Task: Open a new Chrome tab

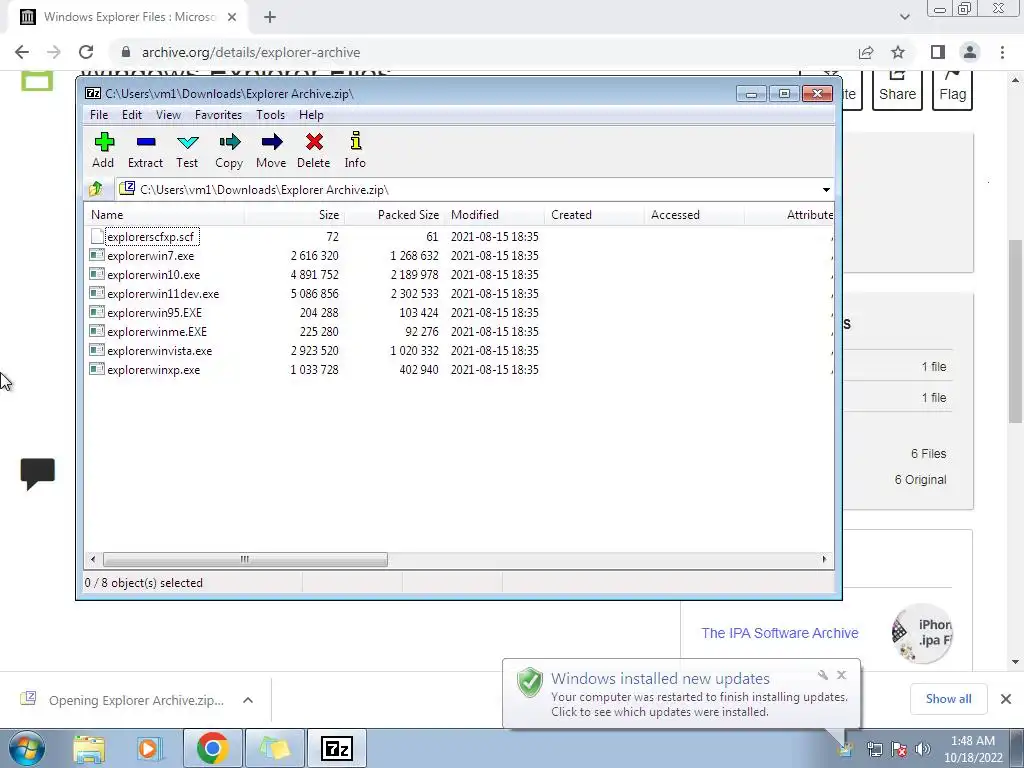Action: 270,17
